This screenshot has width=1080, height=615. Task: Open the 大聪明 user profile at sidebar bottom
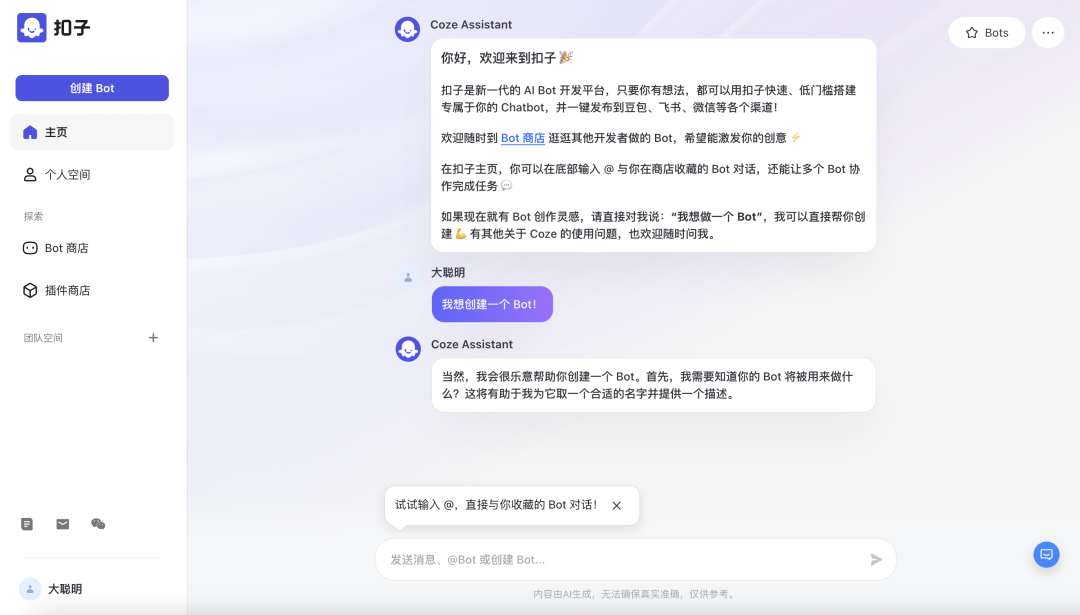point(52,589)
